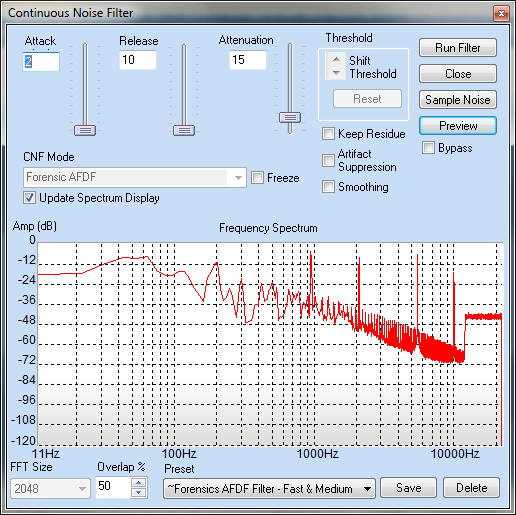The height and width of the screenshot is (515, 516).
Task: Click the -120 amplitude label
Action: pos(23,441)
